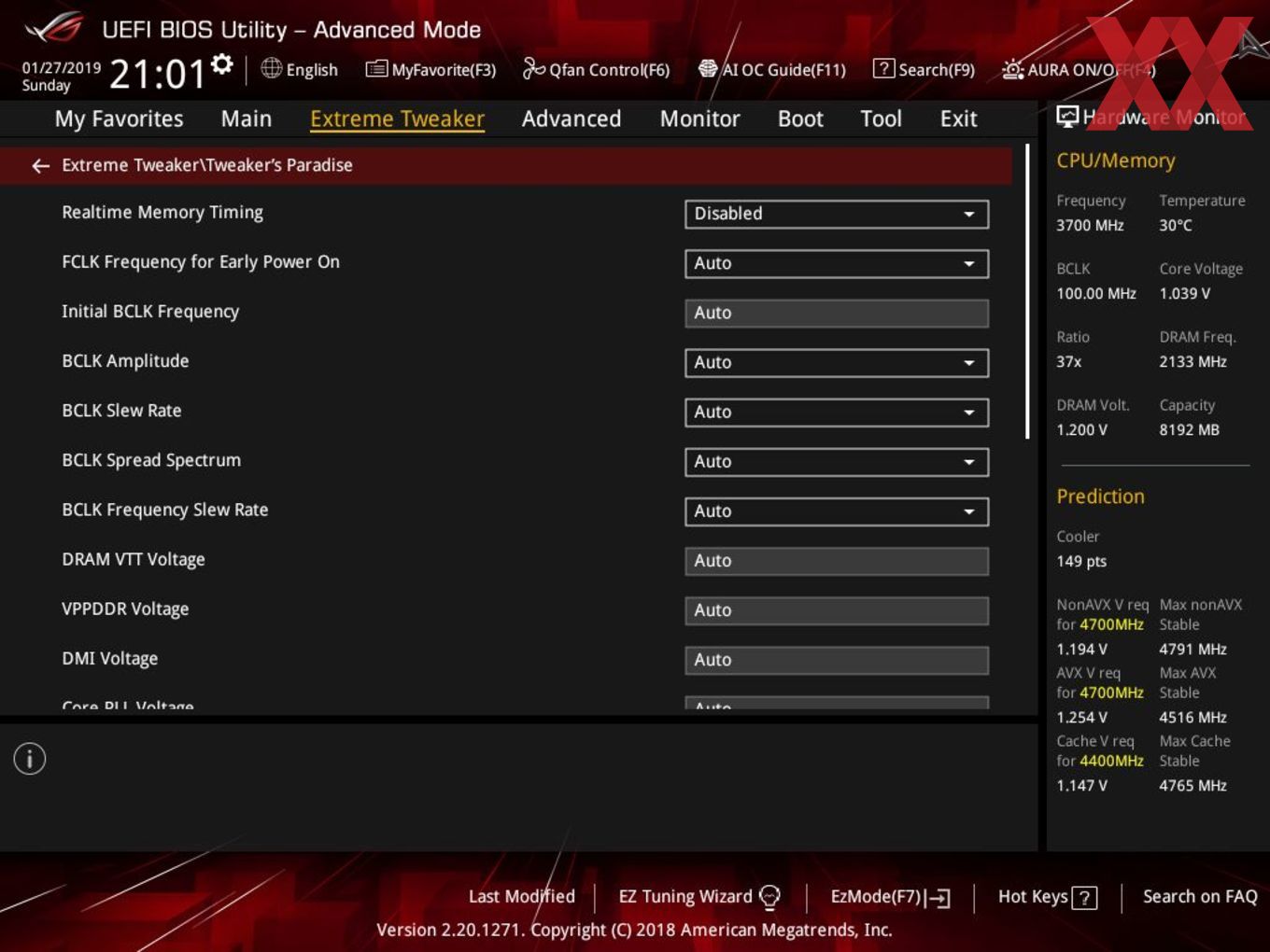The image size is (1270, 952).
Task: Select the Extreme Tweaker tab
Action: click(397, 119)
